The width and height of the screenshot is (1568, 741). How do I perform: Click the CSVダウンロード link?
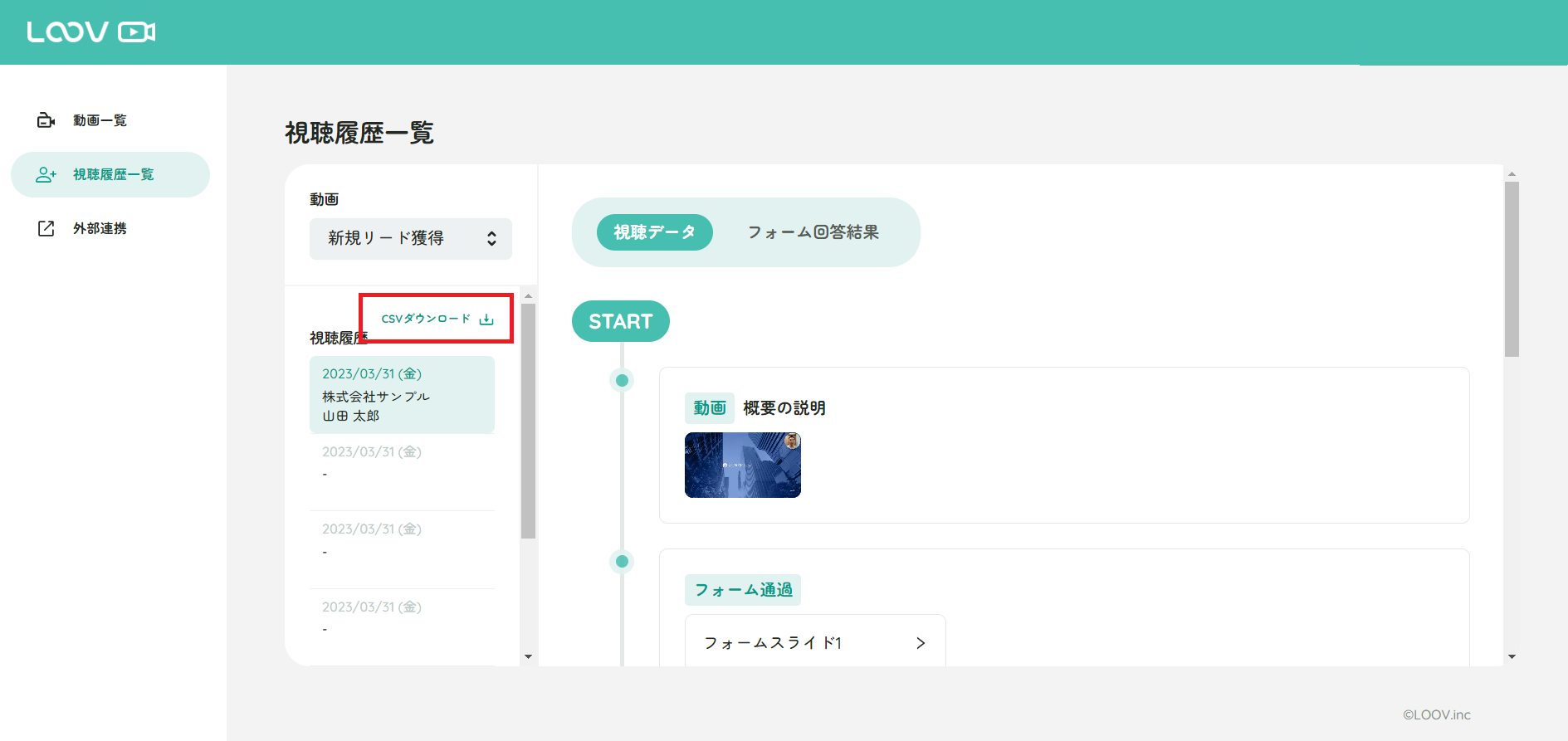coord(437,319)
